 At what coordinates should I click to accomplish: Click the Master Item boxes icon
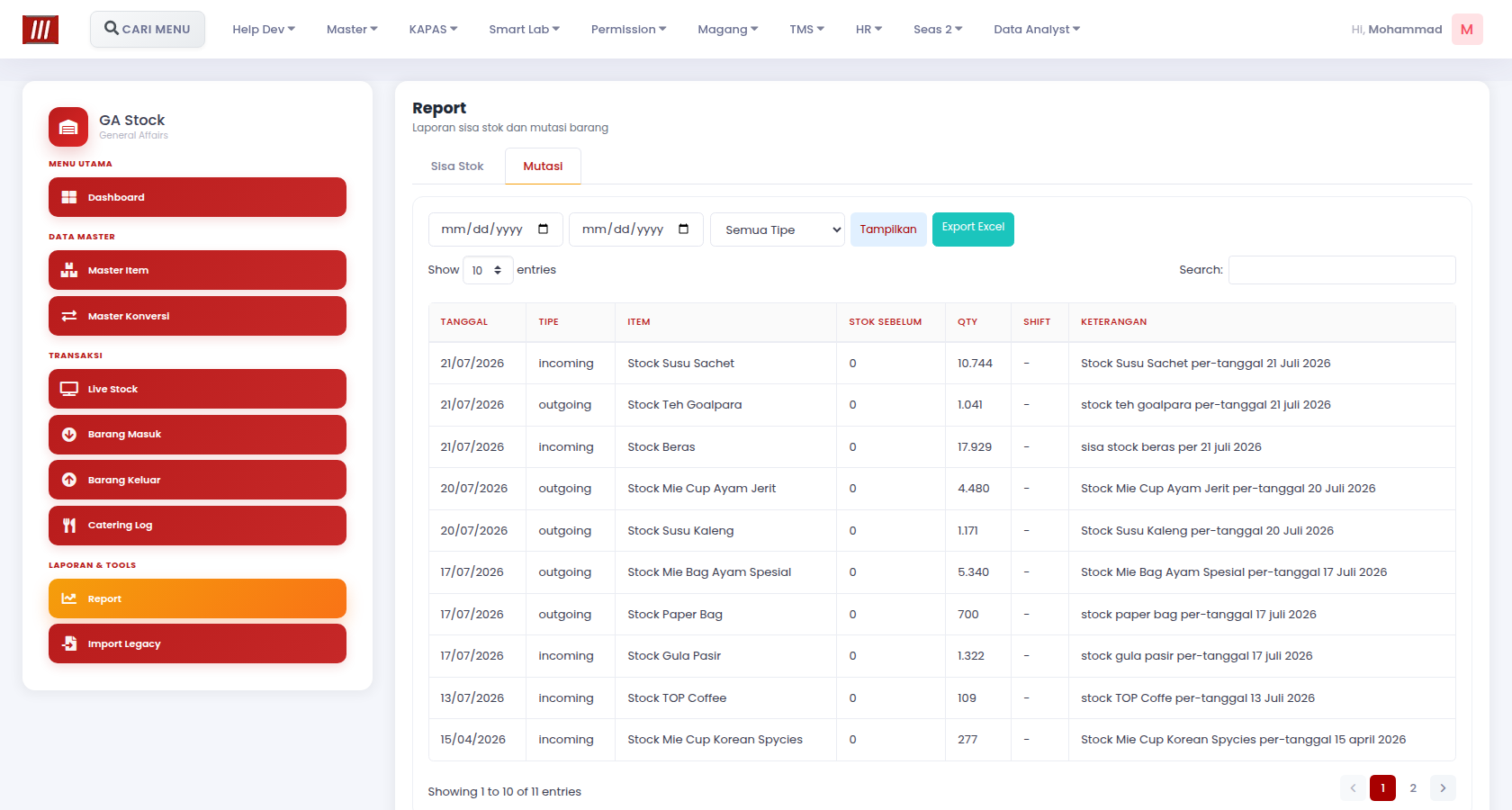69,270
